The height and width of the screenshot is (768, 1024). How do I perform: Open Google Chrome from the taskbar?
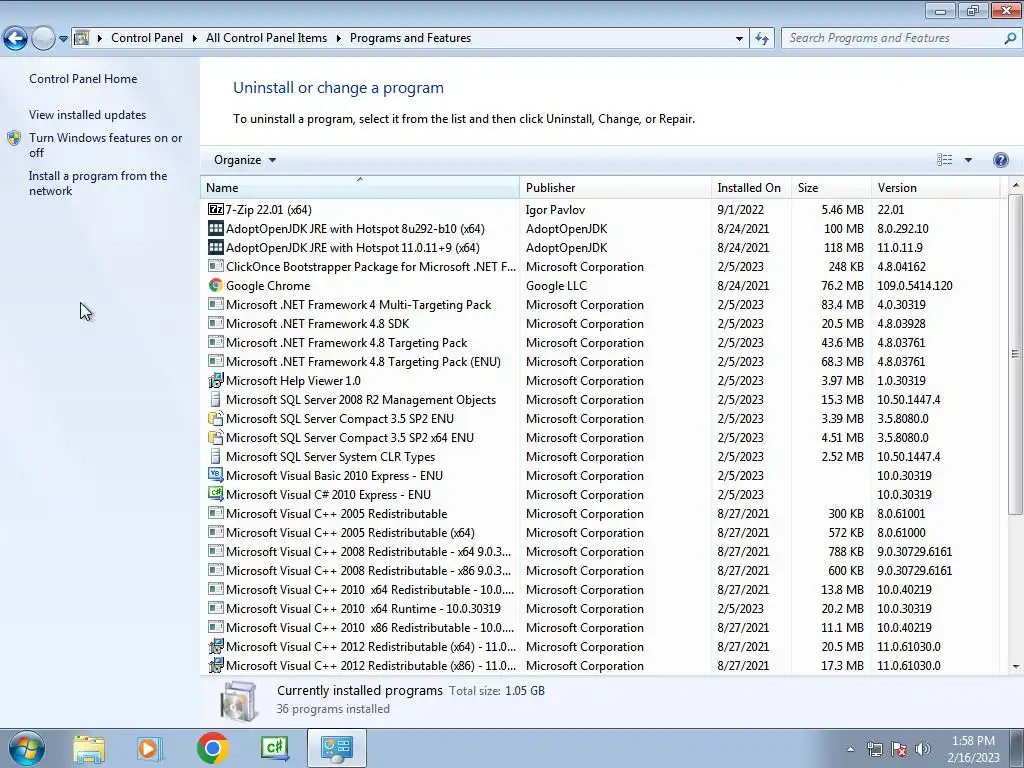212,748
